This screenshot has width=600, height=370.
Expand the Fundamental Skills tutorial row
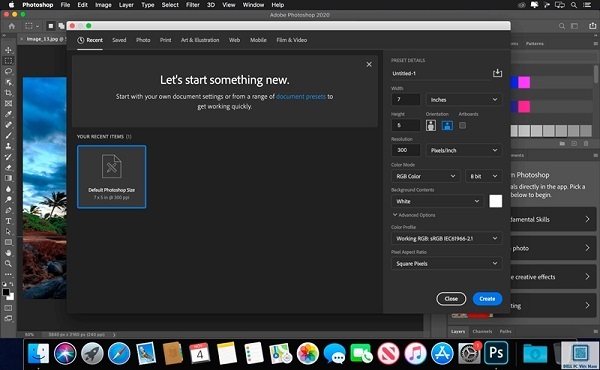(x=553, y=220)
